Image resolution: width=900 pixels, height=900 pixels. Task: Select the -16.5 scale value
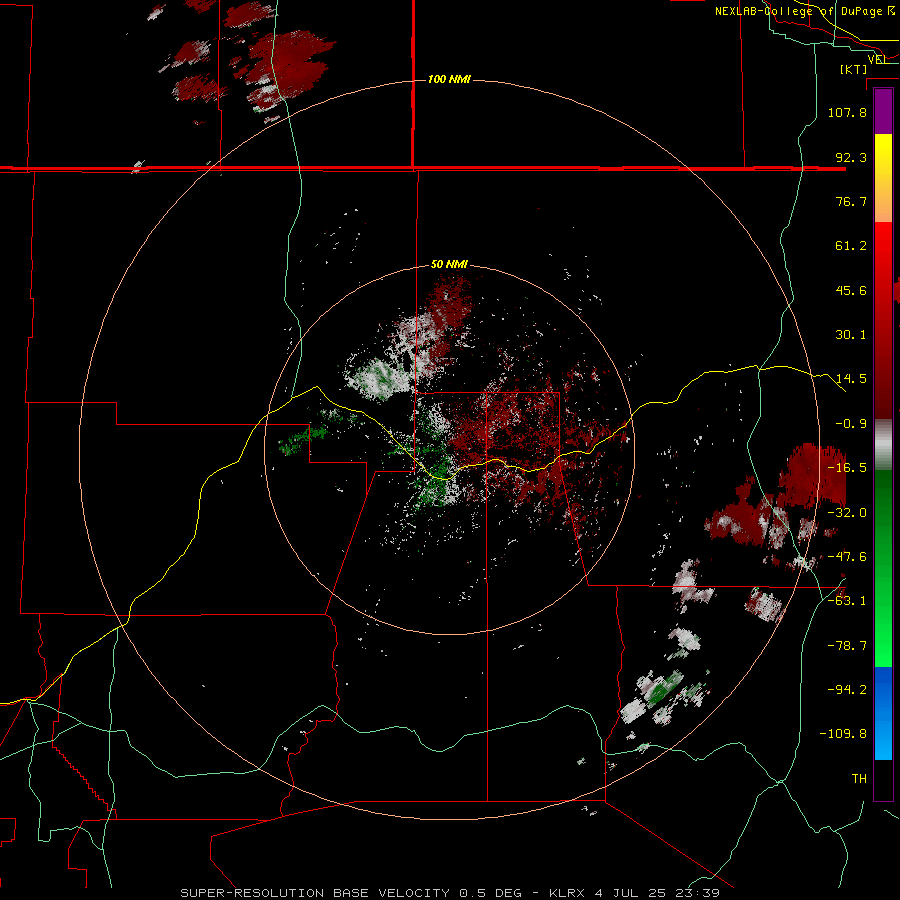coord(847,468)
